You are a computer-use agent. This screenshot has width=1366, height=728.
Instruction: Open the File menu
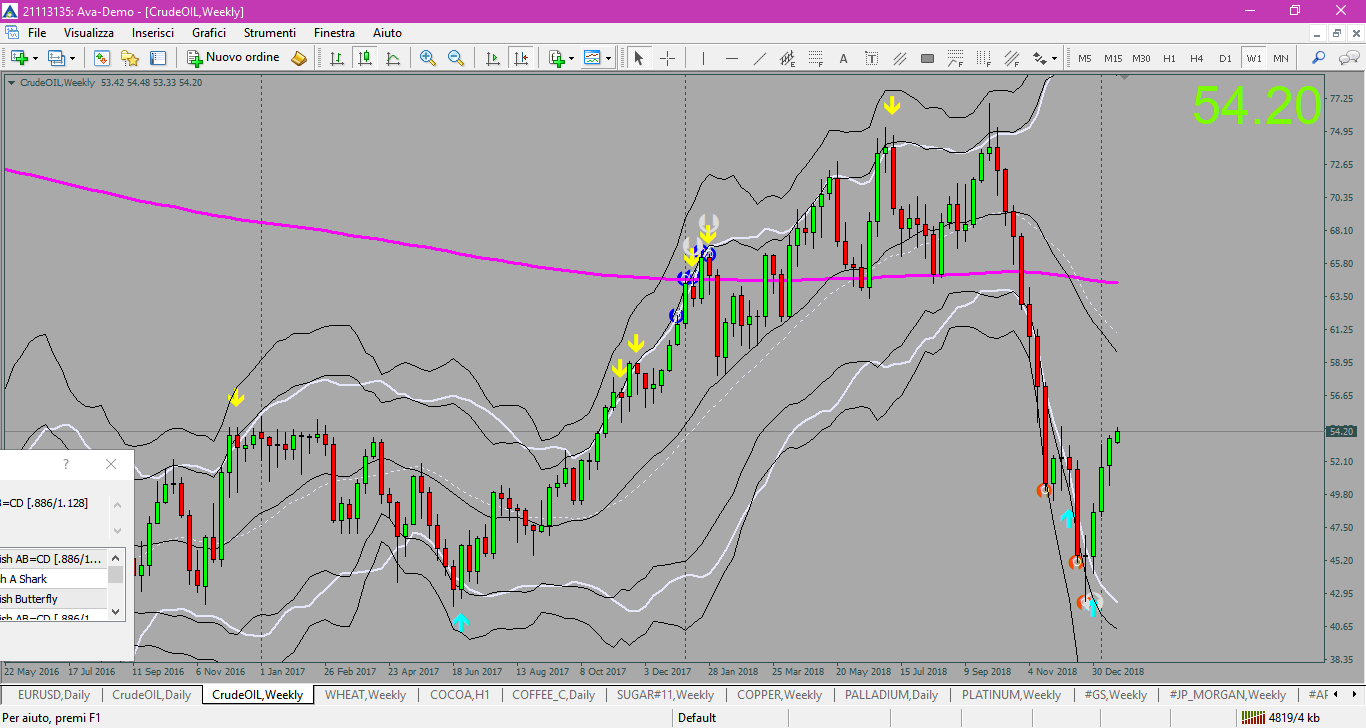point(37,33)
